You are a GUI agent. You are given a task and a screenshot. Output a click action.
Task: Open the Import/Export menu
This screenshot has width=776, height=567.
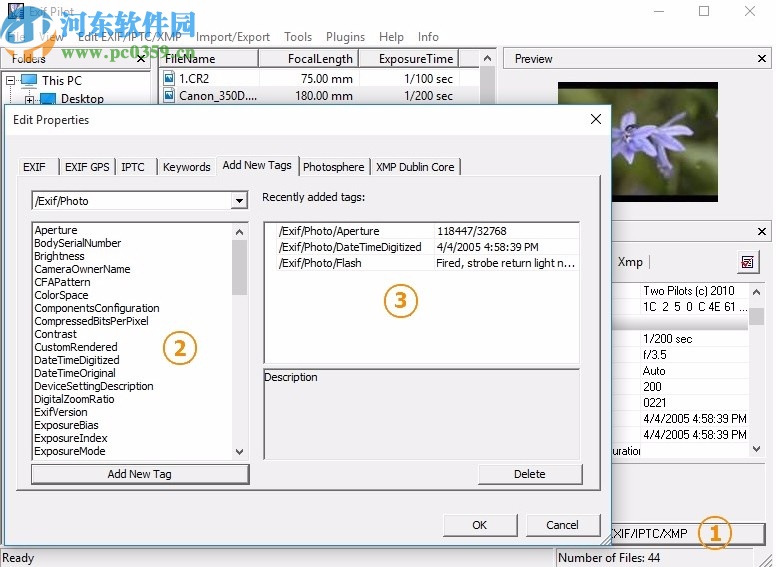(233, 37)
